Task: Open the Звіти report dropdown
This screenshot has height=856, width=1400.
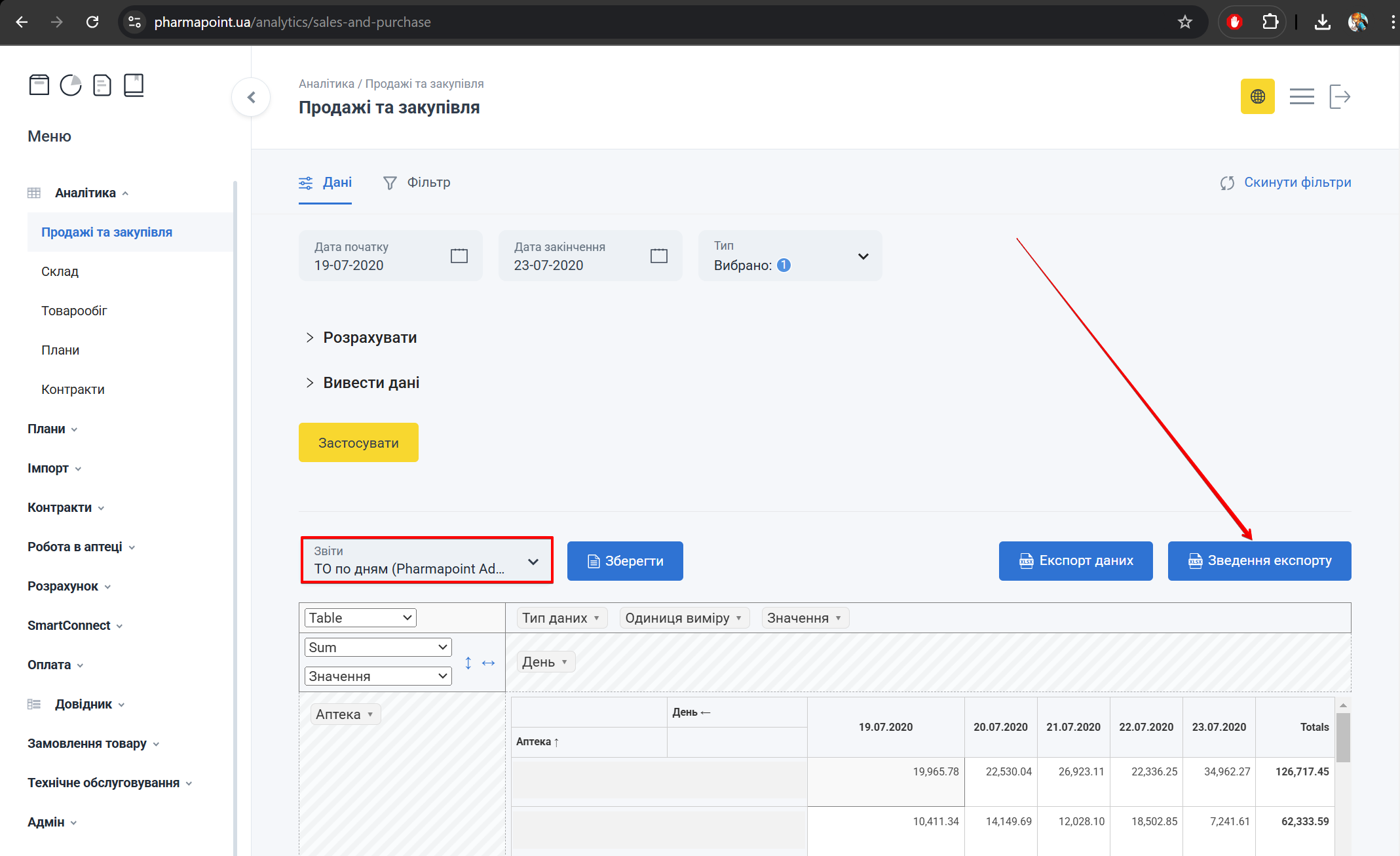Action: (426, 560)
